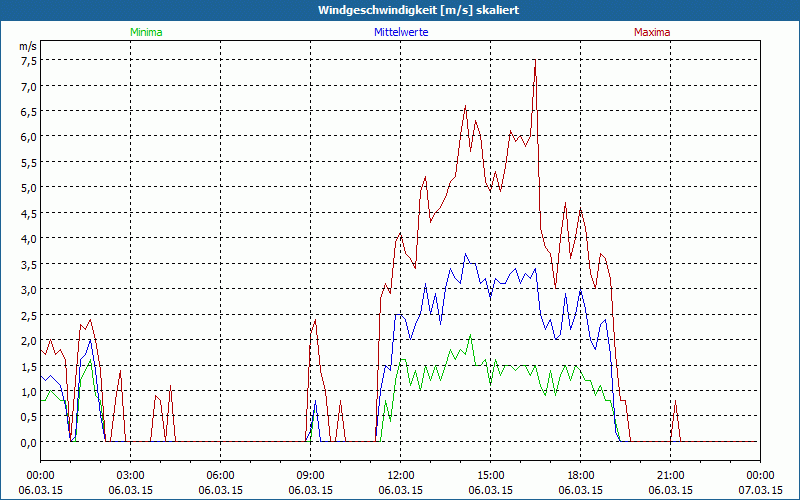
Task: Select the 15:00 time marker
Action: point(490,475)
